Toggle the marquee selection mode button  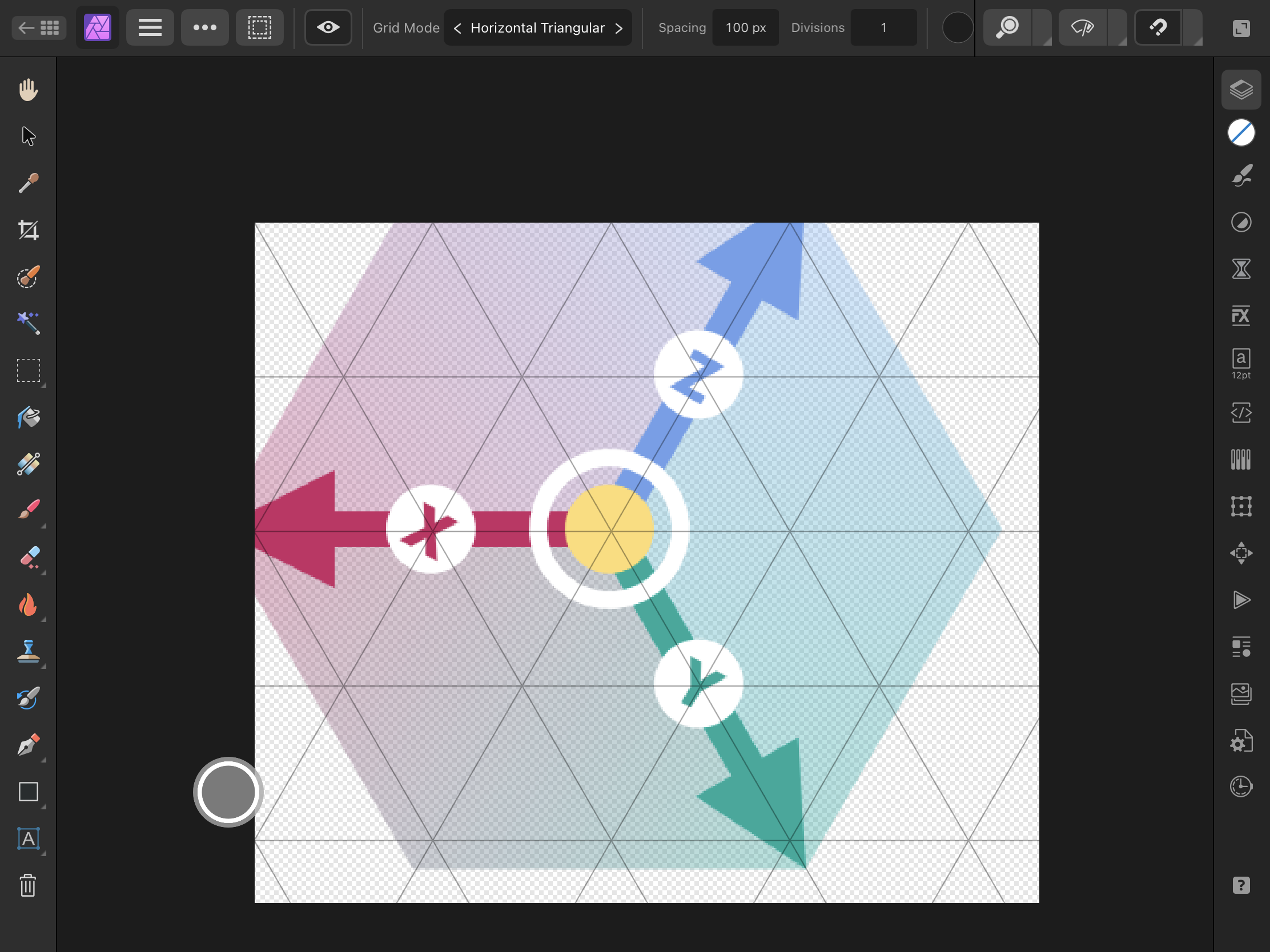click(x=259, y=27)
